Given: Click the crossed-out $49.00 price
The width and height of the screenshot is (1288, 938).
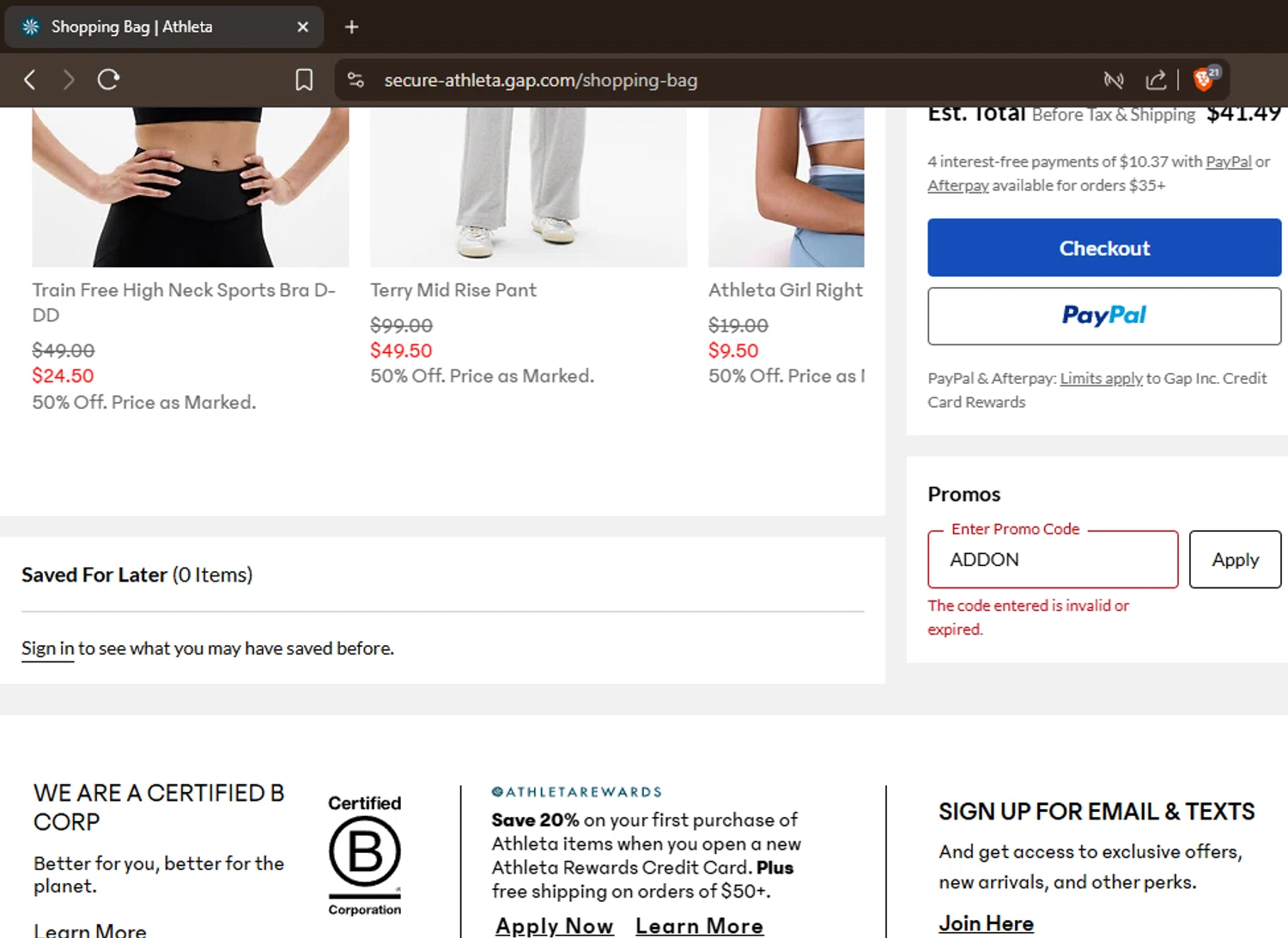Looking at the screenshot, I should coord(63,350).
